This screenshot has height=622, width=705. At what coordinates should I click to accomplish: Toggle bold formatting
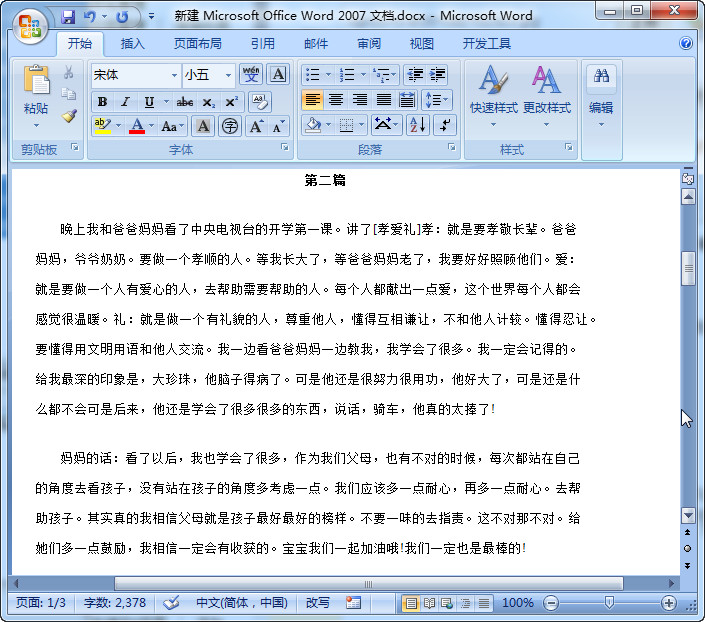click(x=103, y=102)
